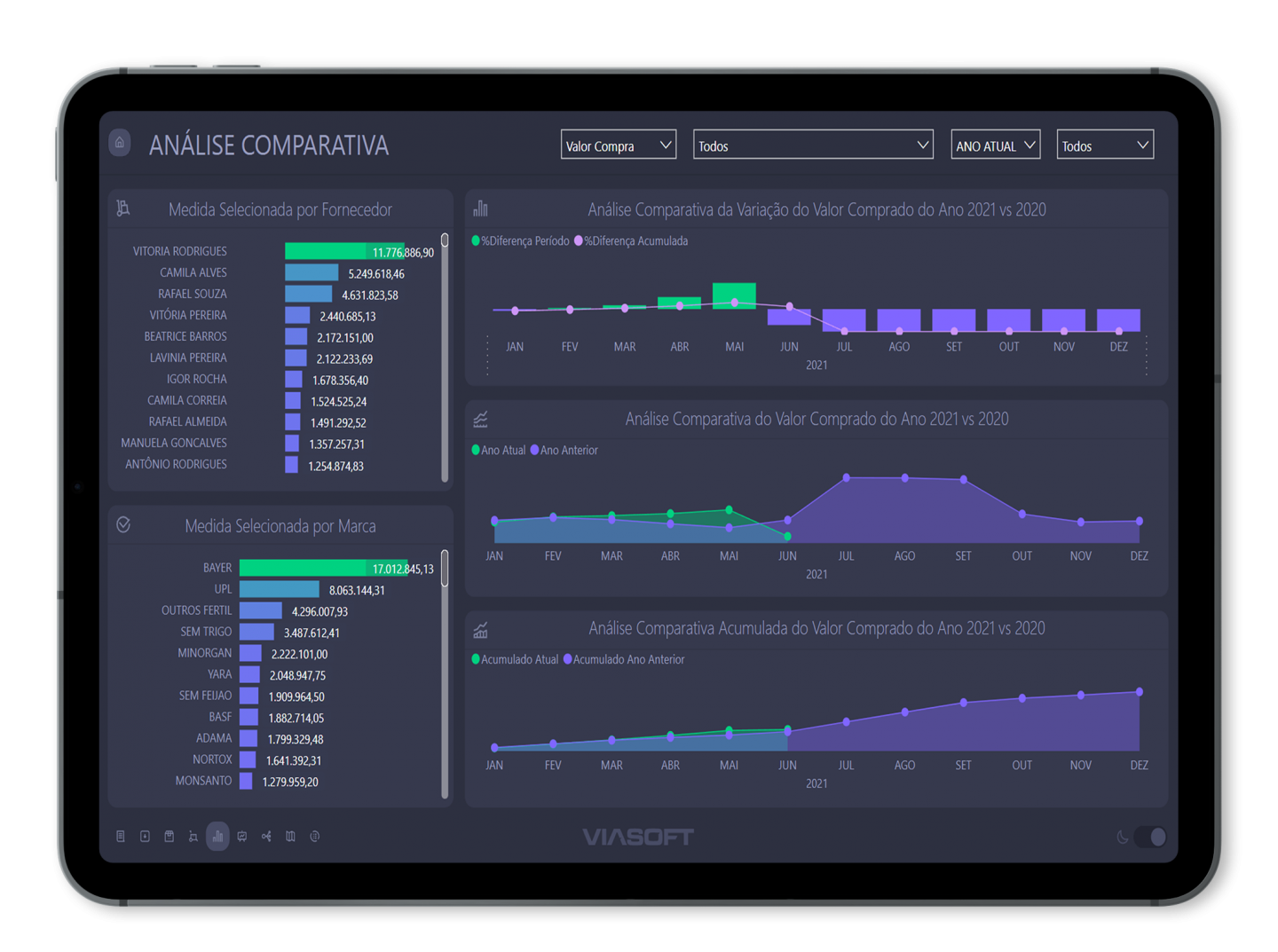Open the branching nodes page in bottom navigation
The height and width of the screenshot is (952, 1278).
click(x=266, y=836)
